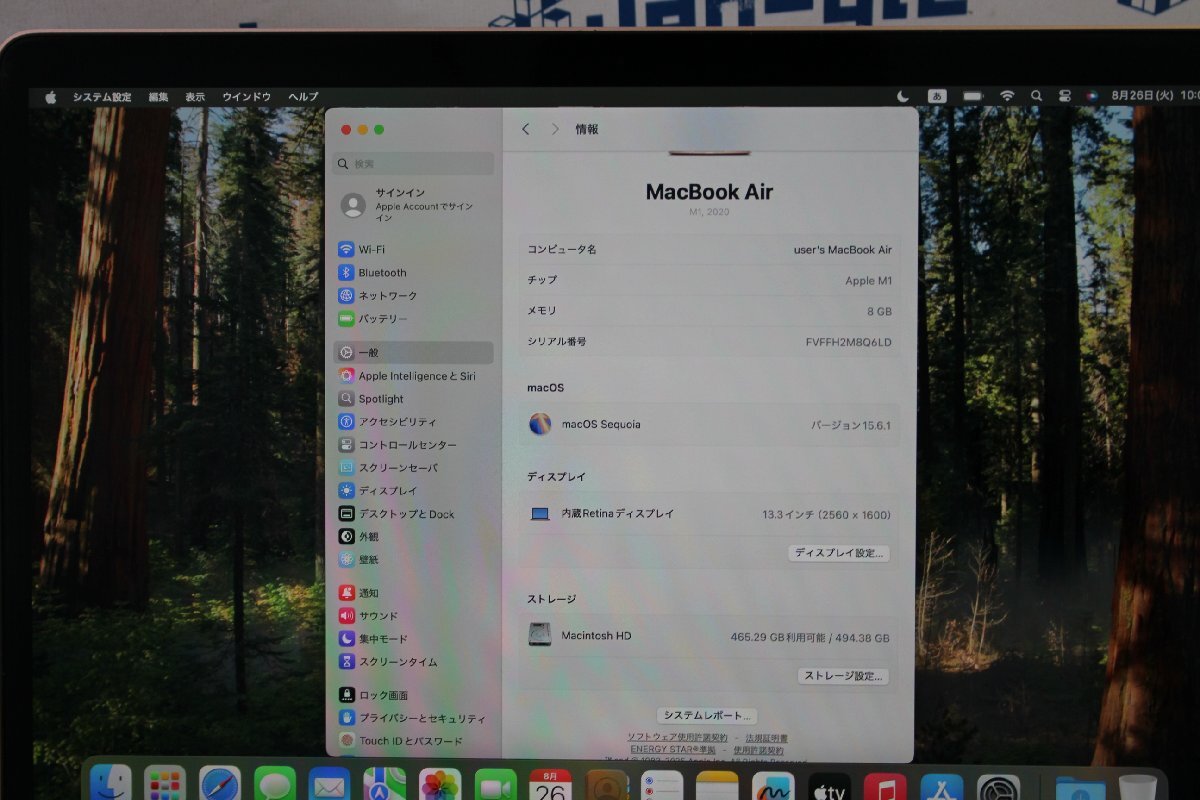Click the serial number FVFFH2M8Q6LD
This screenshot has width=1200, height=800.
(x=848, y=342)
